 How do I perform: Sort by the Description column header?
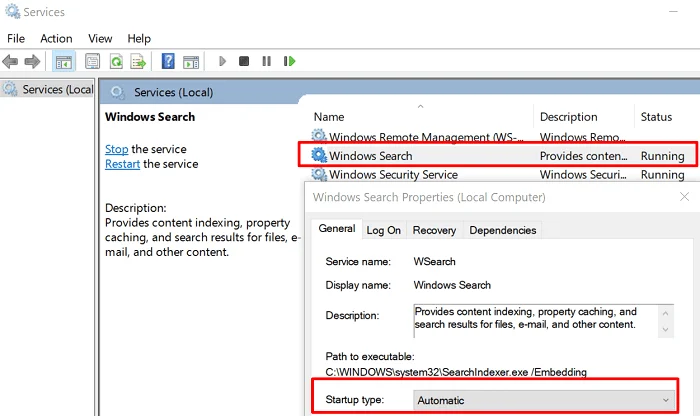click(568, 117)
